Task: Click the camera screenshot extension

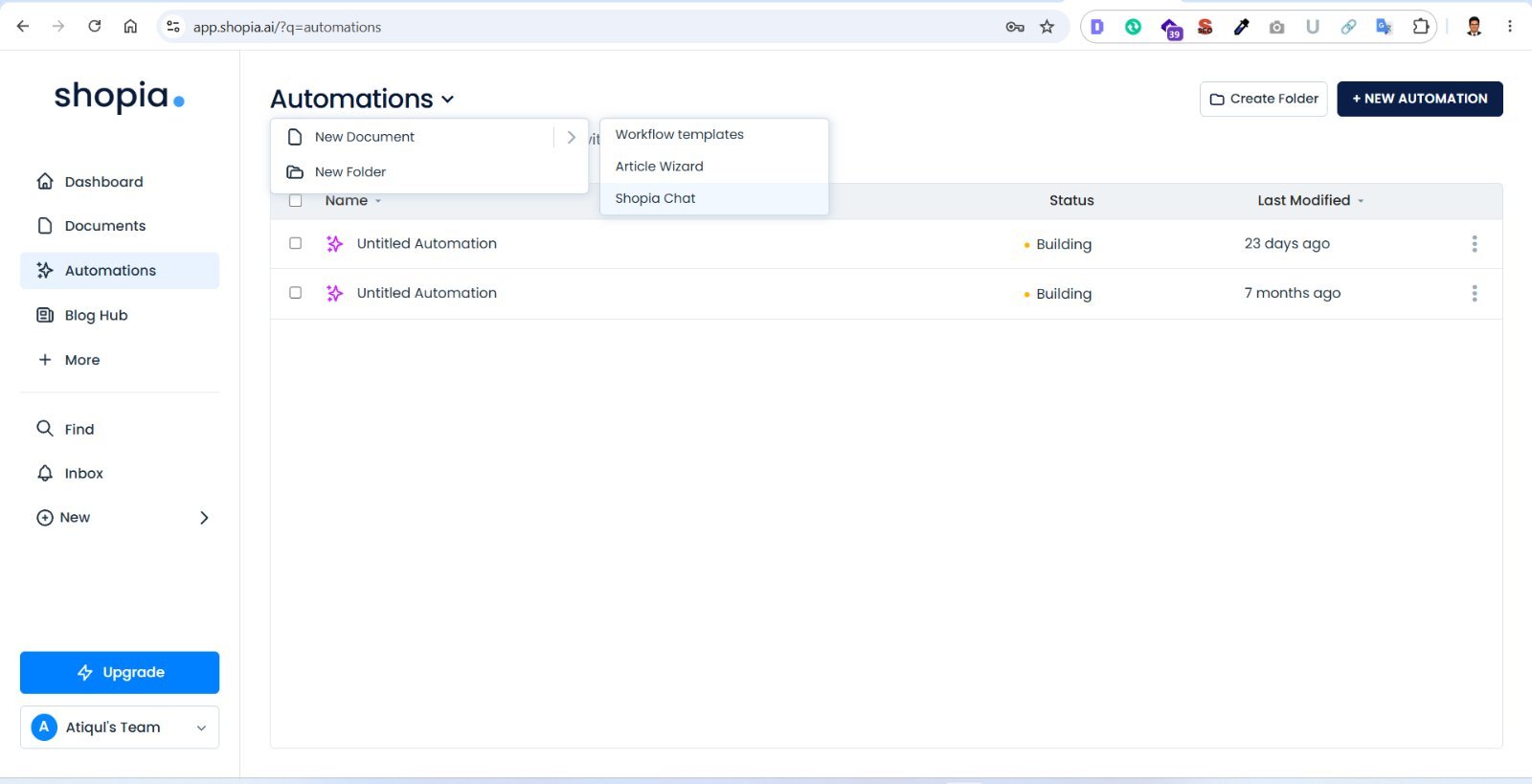Action: pos(1277,27)
